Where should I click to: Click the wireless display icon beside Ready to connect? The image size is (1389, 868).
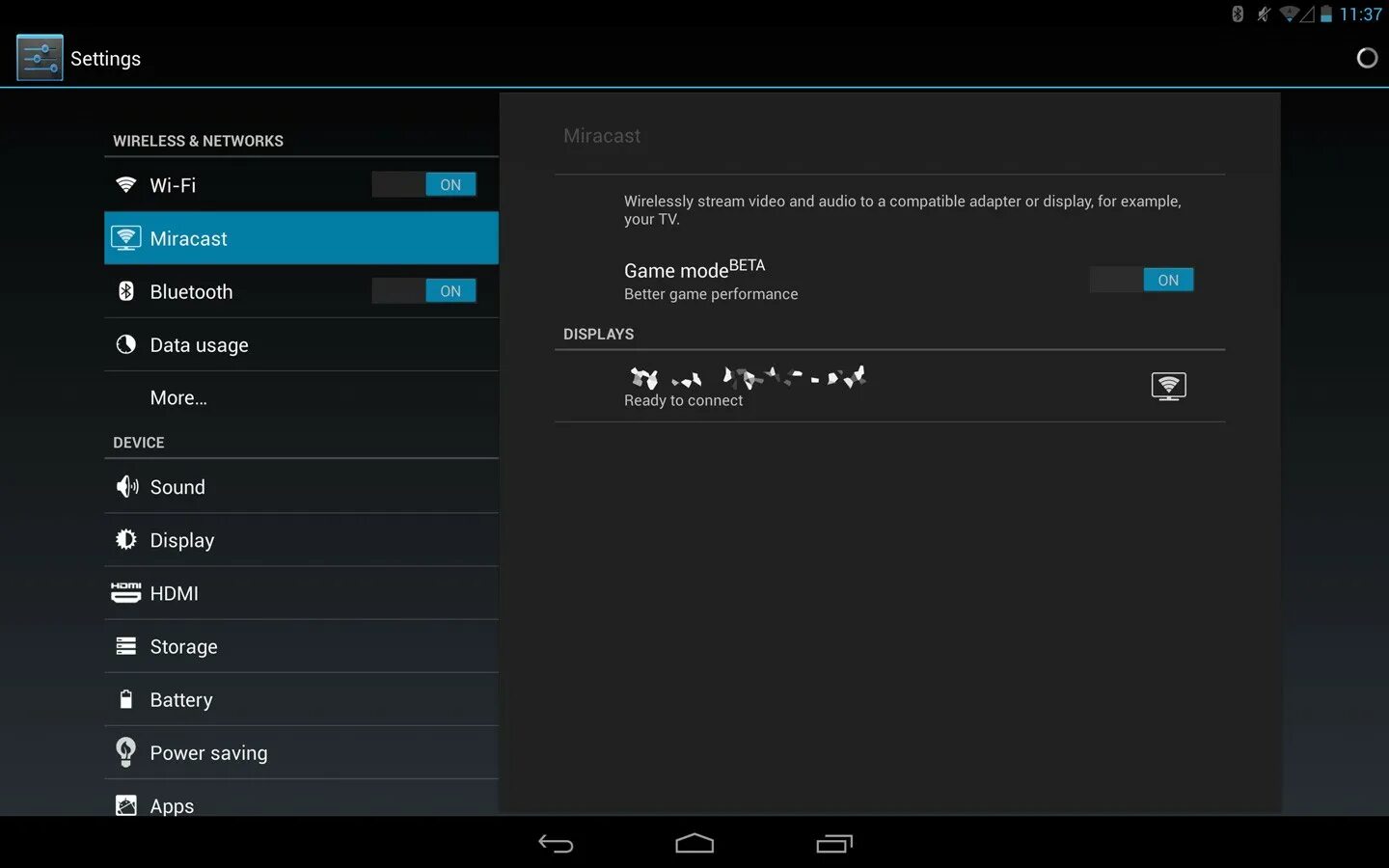tap(1168, 387)
